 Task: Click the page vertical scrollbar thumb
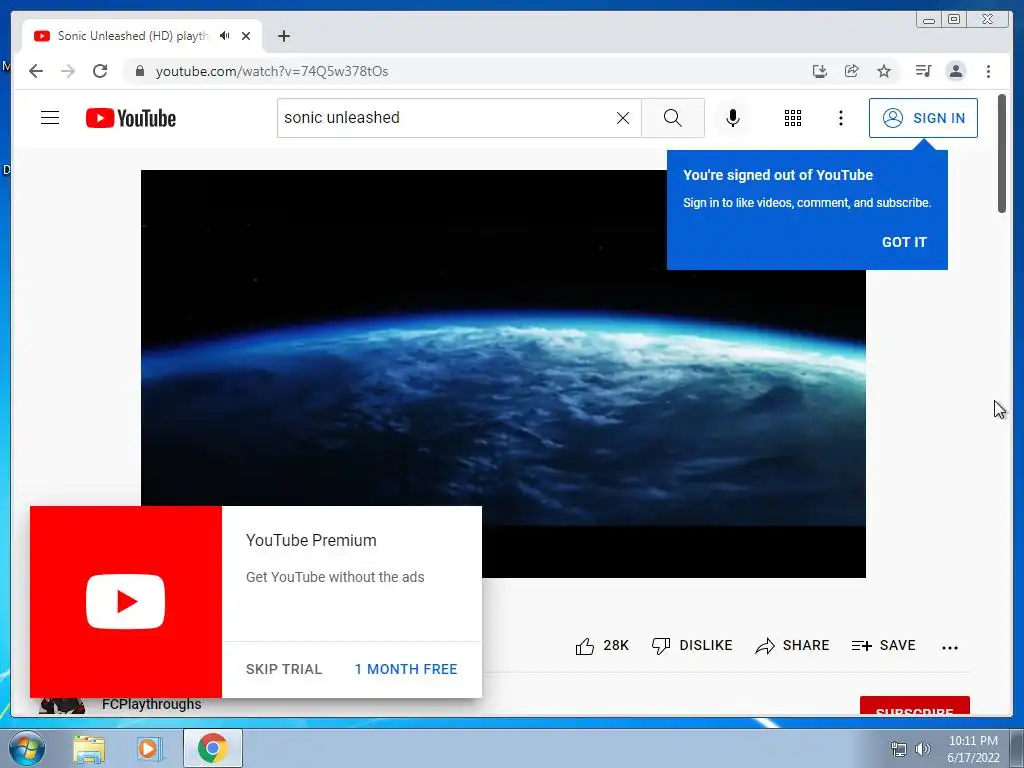tap(1002, 153)
